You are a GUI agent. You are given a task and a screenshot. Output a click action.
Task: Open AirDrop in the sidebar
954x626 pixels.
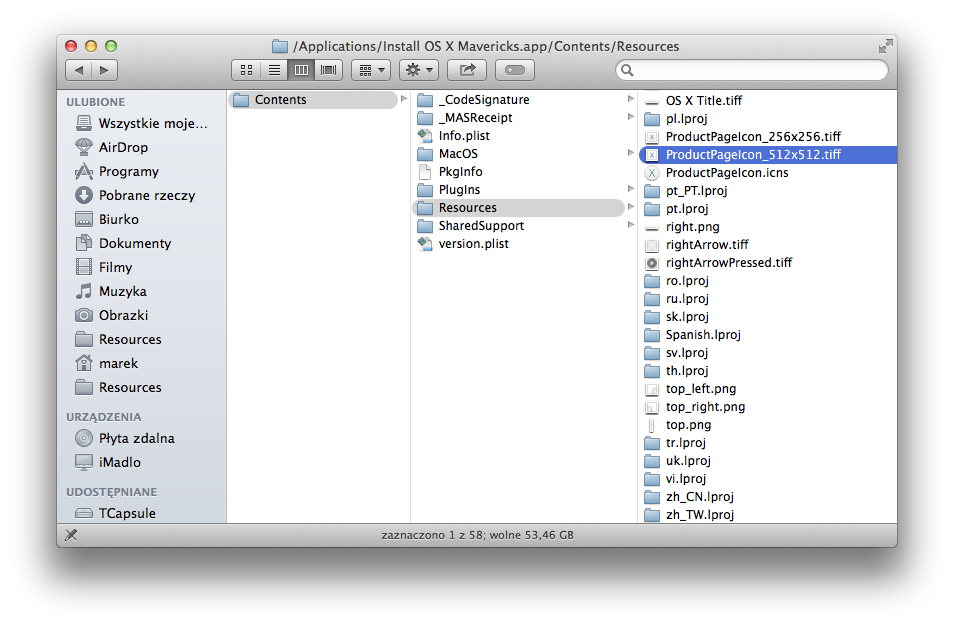click(123, 147)
